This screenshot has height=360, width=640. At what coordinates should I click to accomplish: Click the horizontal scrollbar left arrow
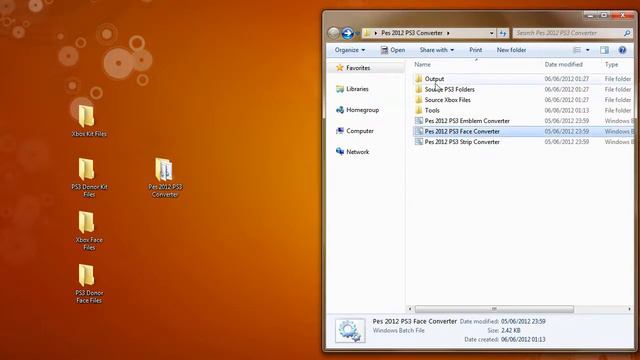pyautogui.click(x=410, y=309)
